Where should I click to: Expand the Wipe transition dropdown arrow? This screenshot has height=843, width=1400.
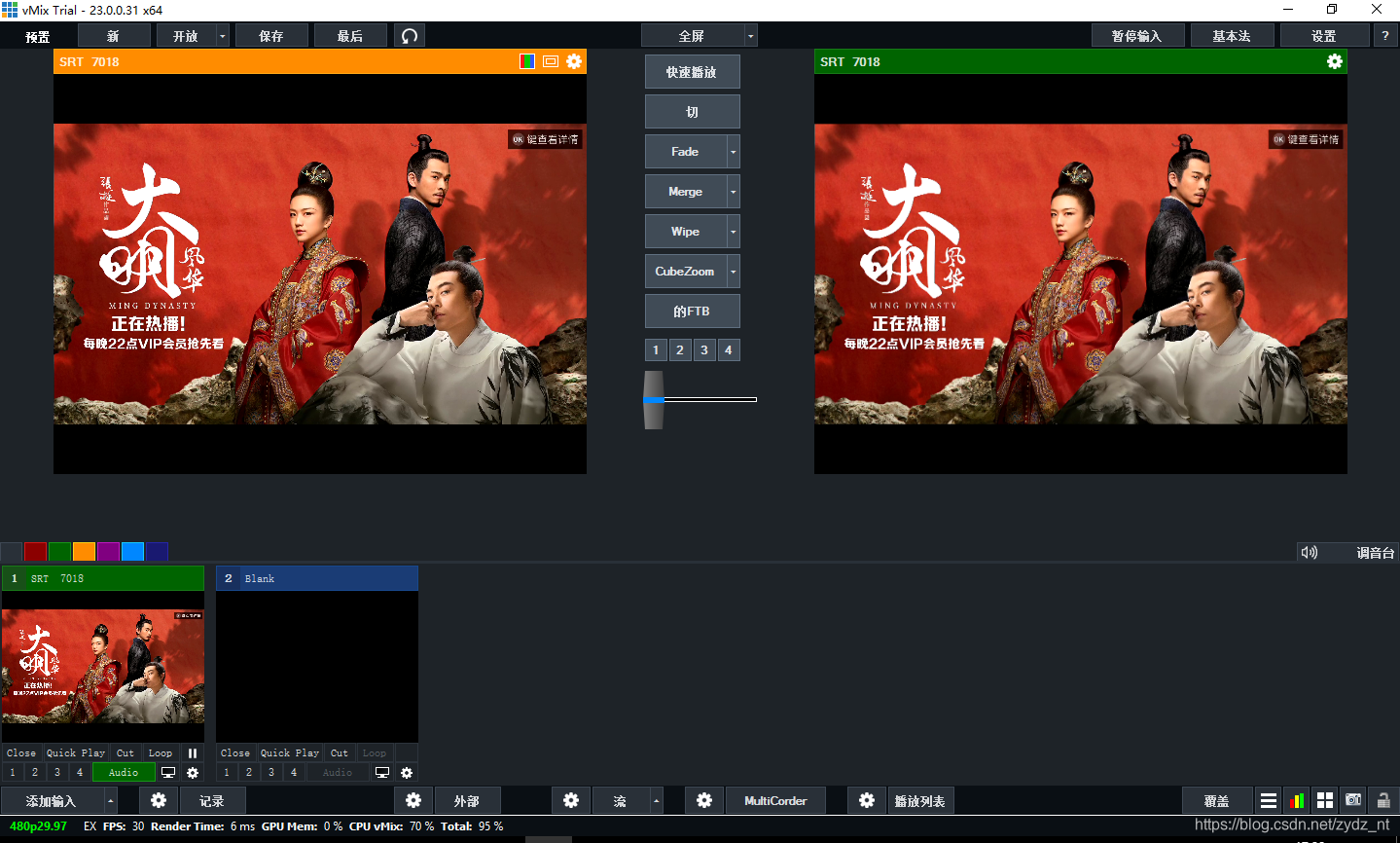tap(734, 232)
